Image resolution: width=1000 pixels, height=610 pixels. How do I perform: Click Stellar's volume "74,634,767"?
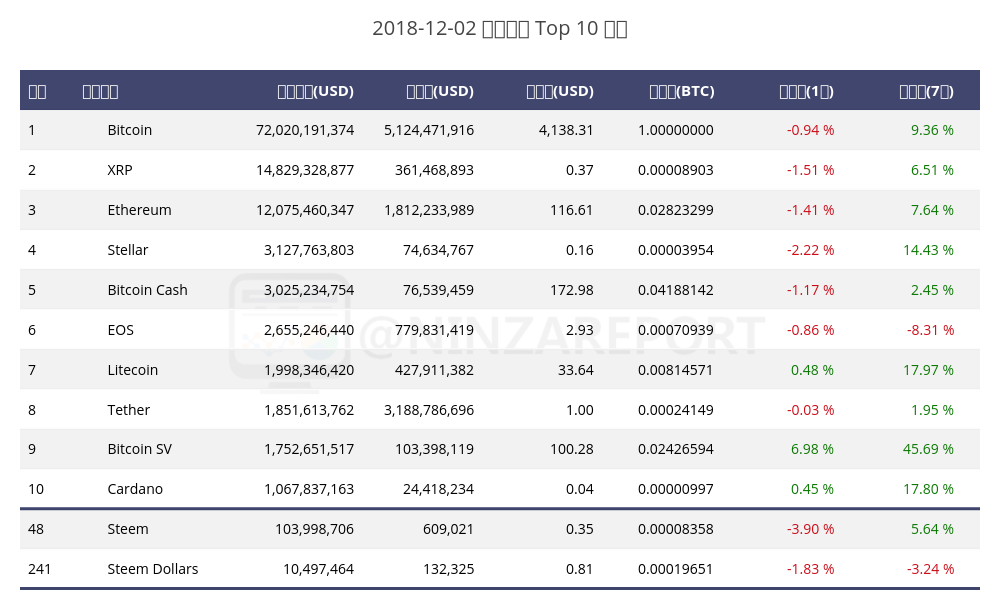(438, 250)
